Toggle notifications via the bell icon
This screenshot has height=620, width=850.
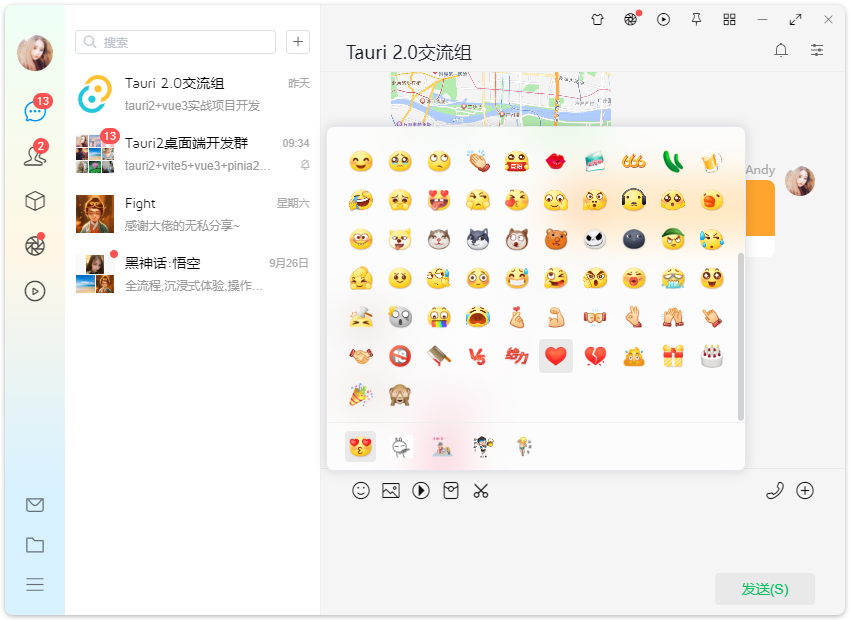pos(781,49)
